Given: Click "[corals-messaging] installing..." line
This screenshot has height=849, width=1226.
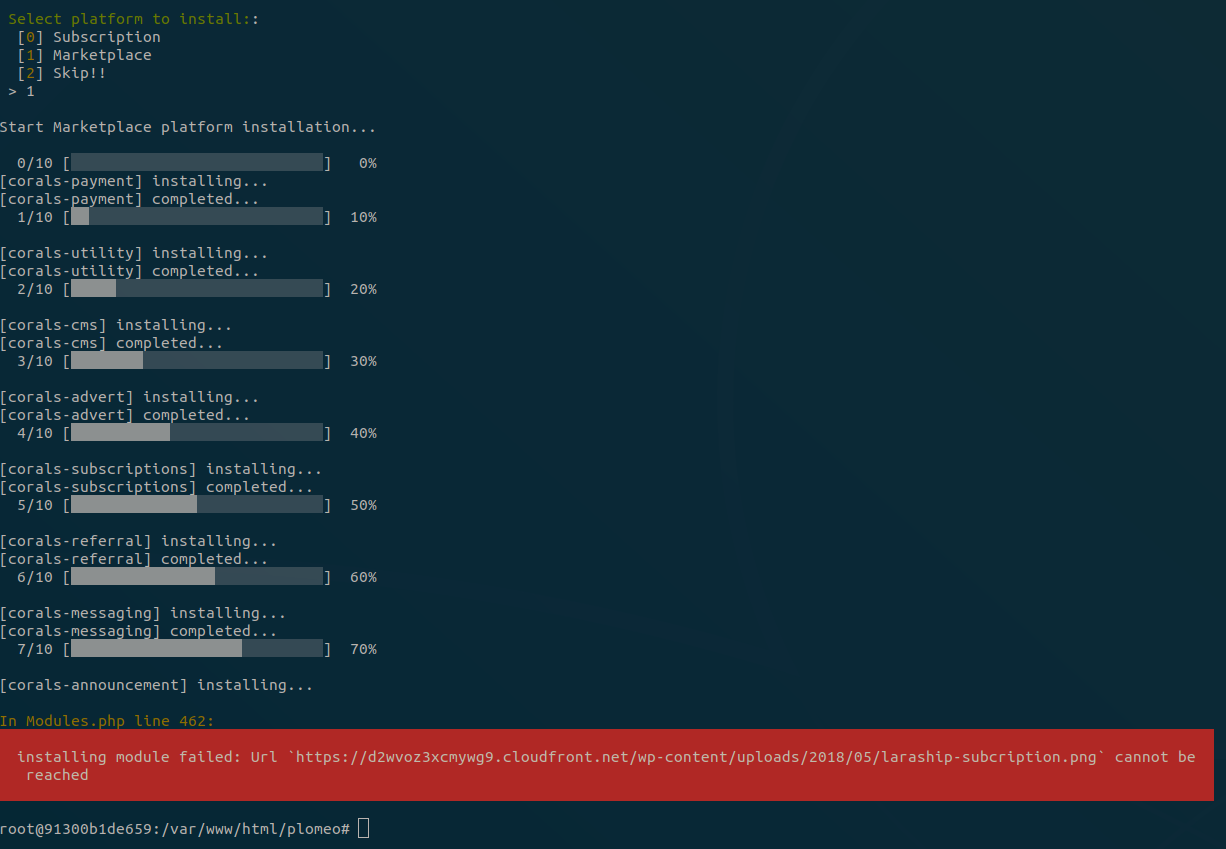Looking at the screenshot, I should (x=143, y=613).
